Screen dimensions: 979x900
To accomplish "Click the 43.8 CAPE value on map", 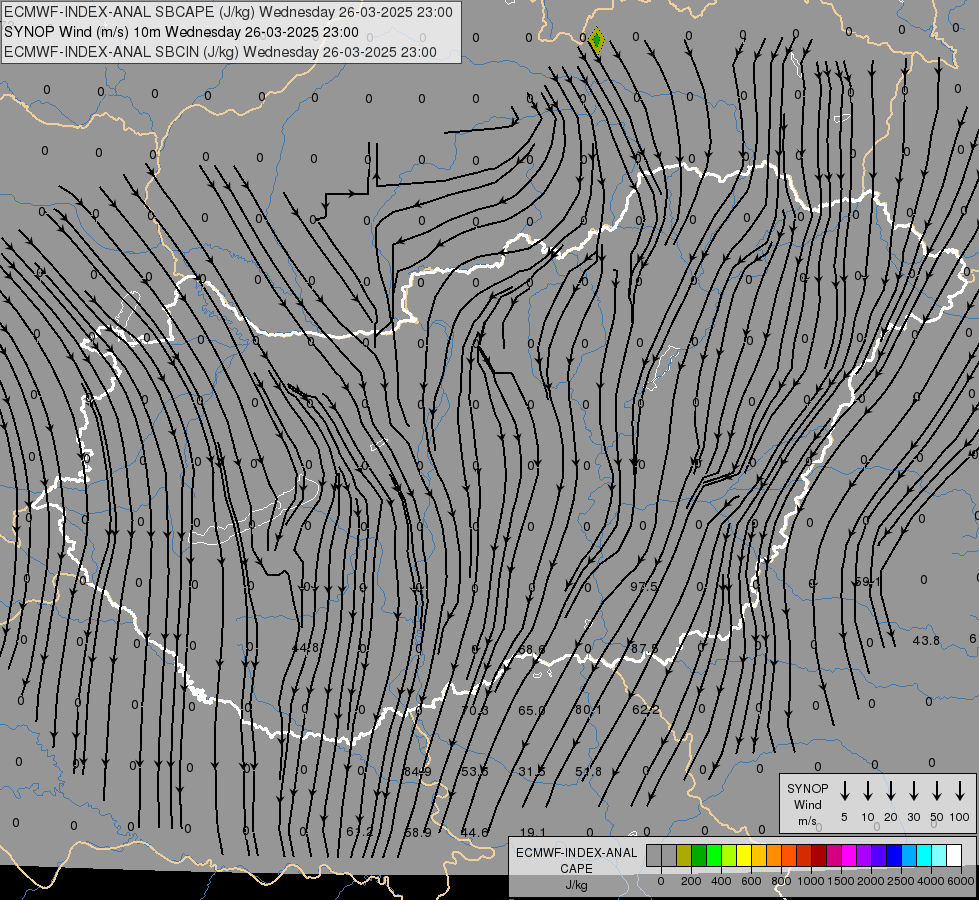I will point(926,641).
